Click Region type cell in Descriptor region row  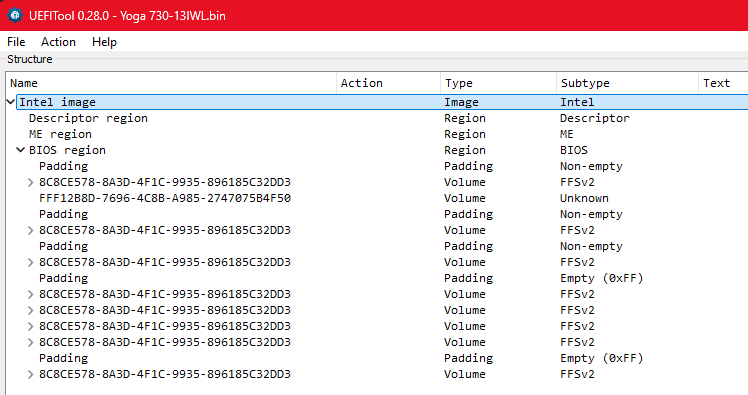point(465,118)
